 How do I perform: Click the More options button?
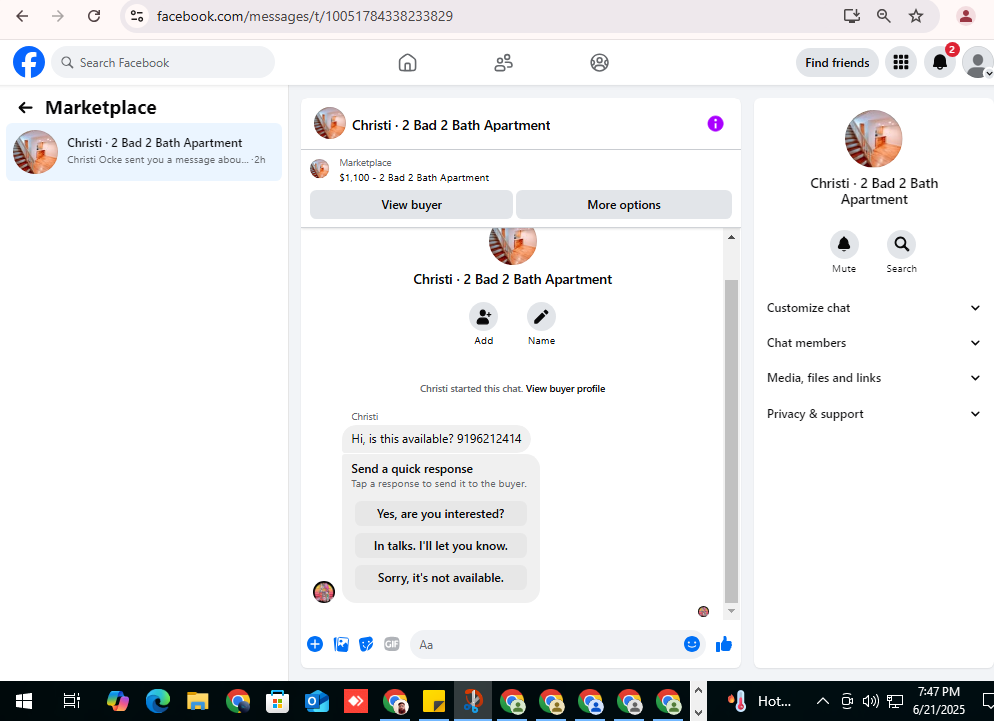624,205
